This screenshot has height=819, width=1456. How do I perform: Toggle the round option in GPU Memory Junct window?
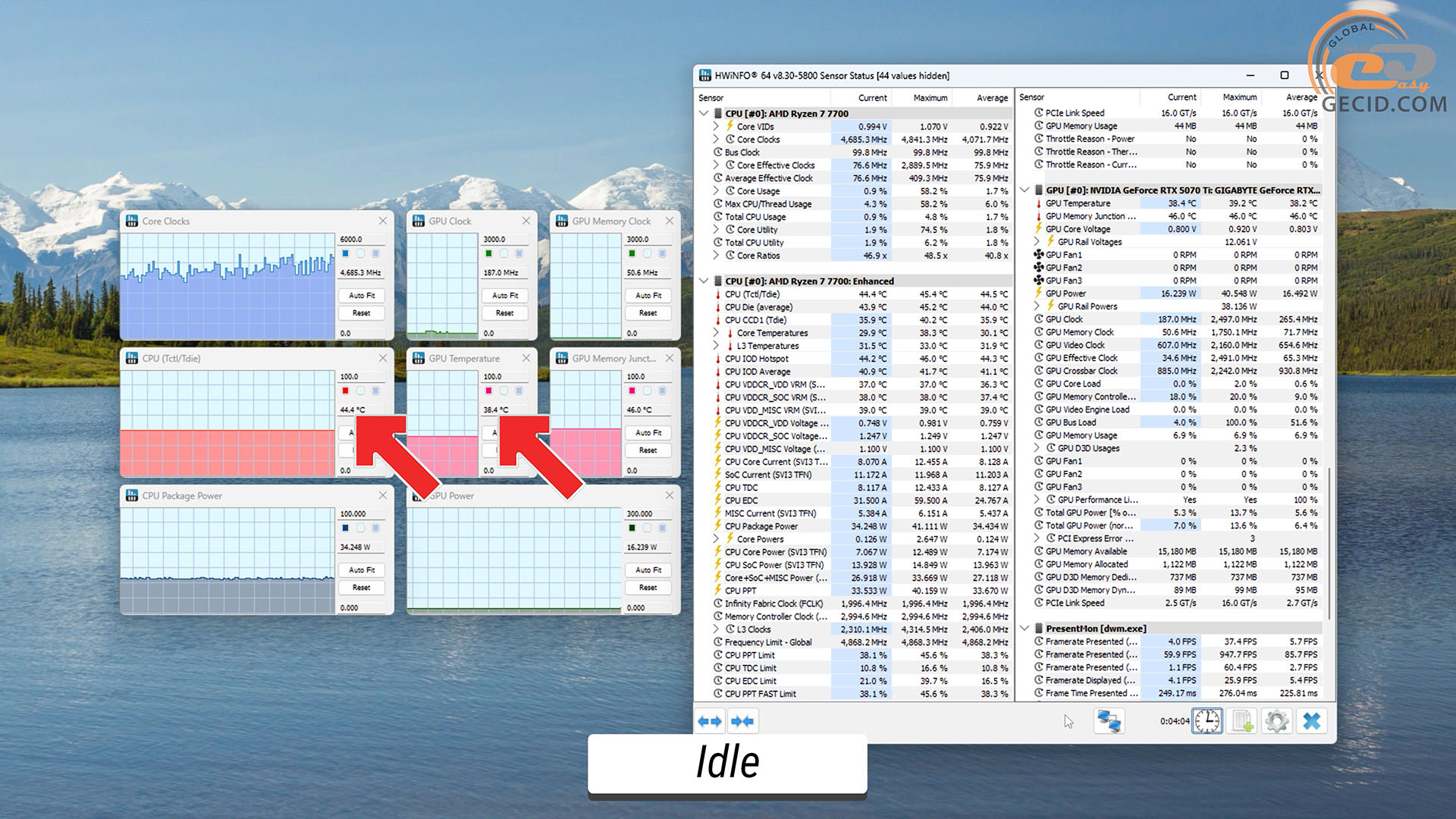[647, 391]
